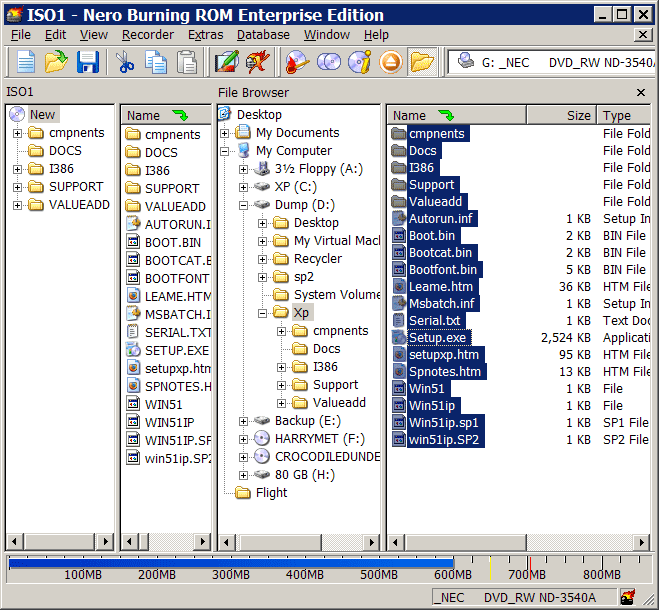The image size is (659, 610).
Task: Expand the sp2 folder node
Action: (x=262, y=277)
